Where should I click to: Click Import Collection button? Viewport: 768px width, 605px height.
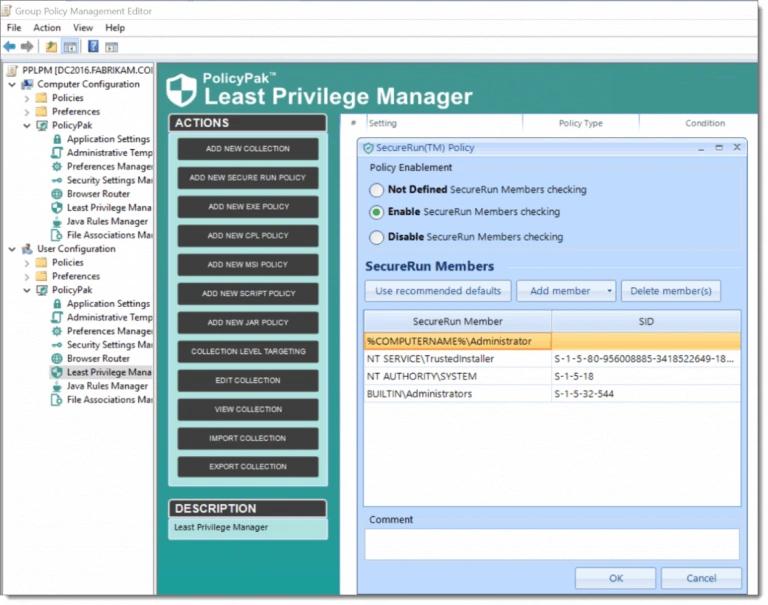248,438
